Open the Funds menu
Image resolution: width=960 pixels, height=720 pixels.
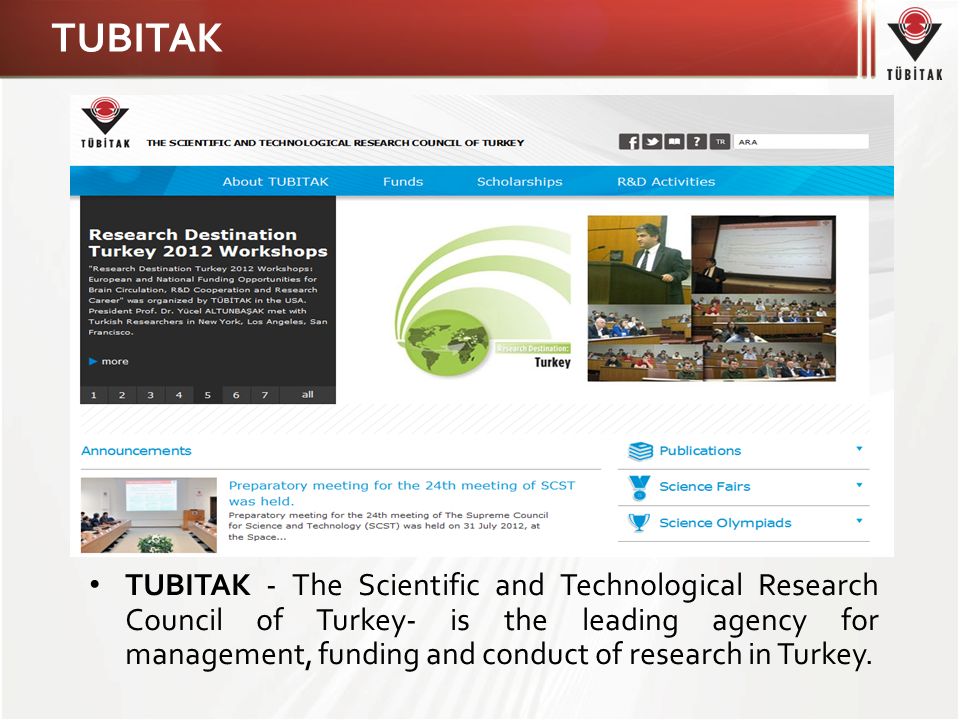403,182
